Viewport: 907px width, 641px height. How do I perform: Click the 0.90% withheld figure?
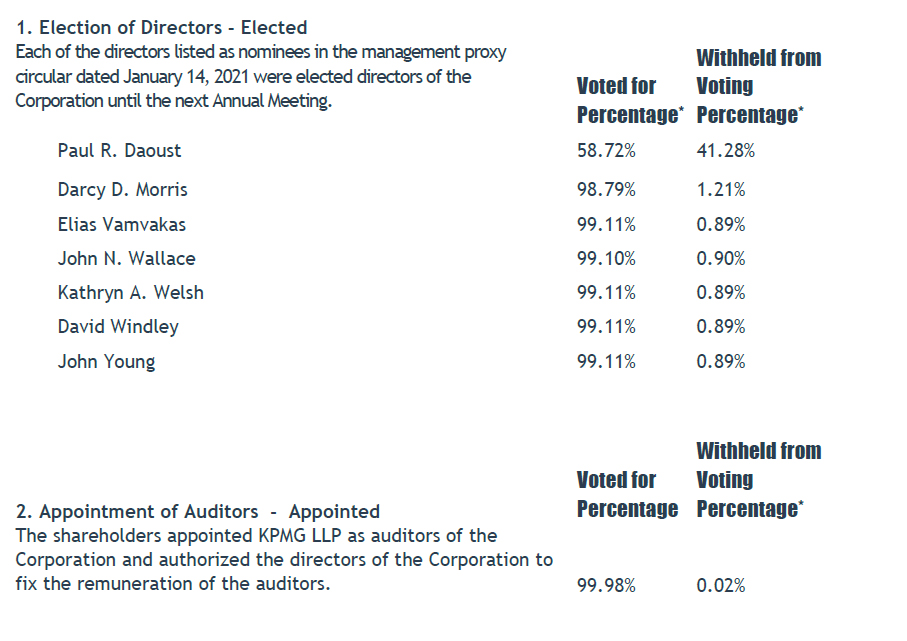(721, 259)
